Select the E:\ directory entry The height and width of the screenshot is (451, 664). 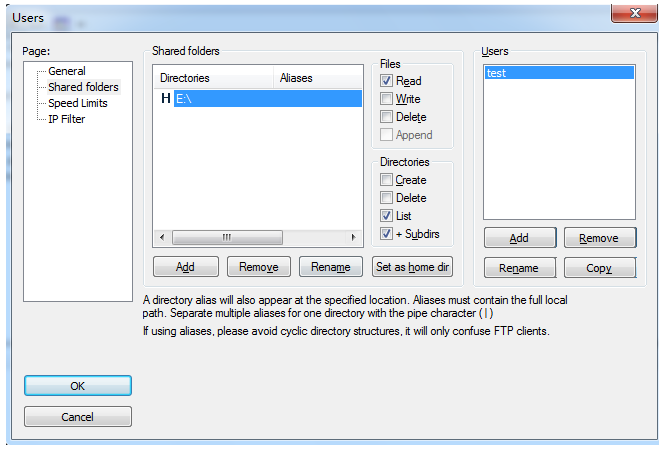268,99
